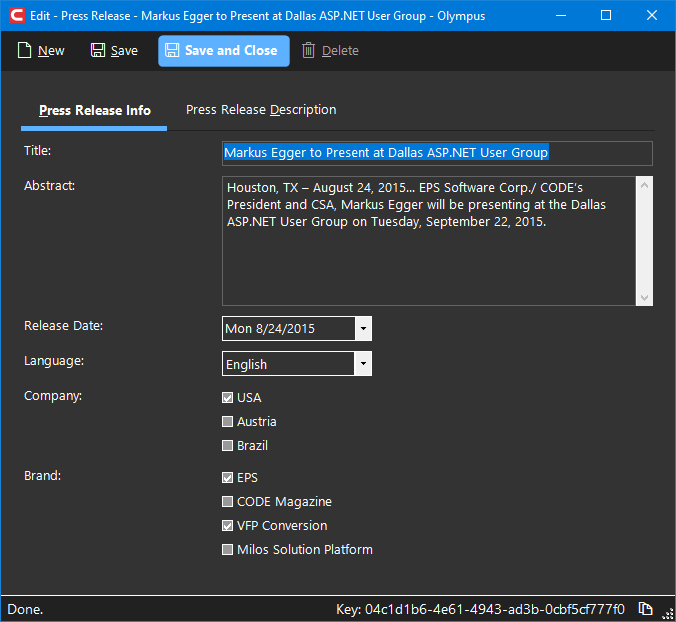Uncheck the USA company checkbox
The height and width of the screenshot is (622, 676).
[227, 397]
